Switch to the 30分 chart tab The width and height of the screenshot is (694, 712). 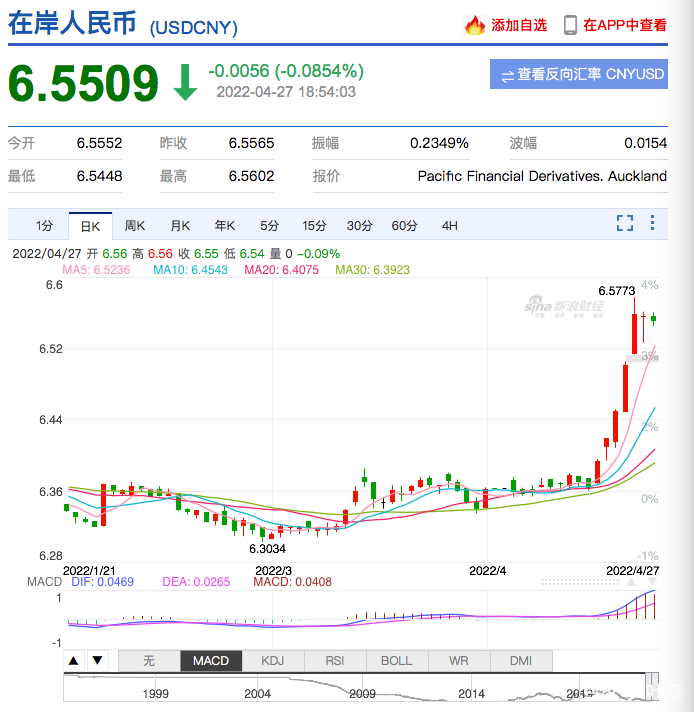[359, 226]
